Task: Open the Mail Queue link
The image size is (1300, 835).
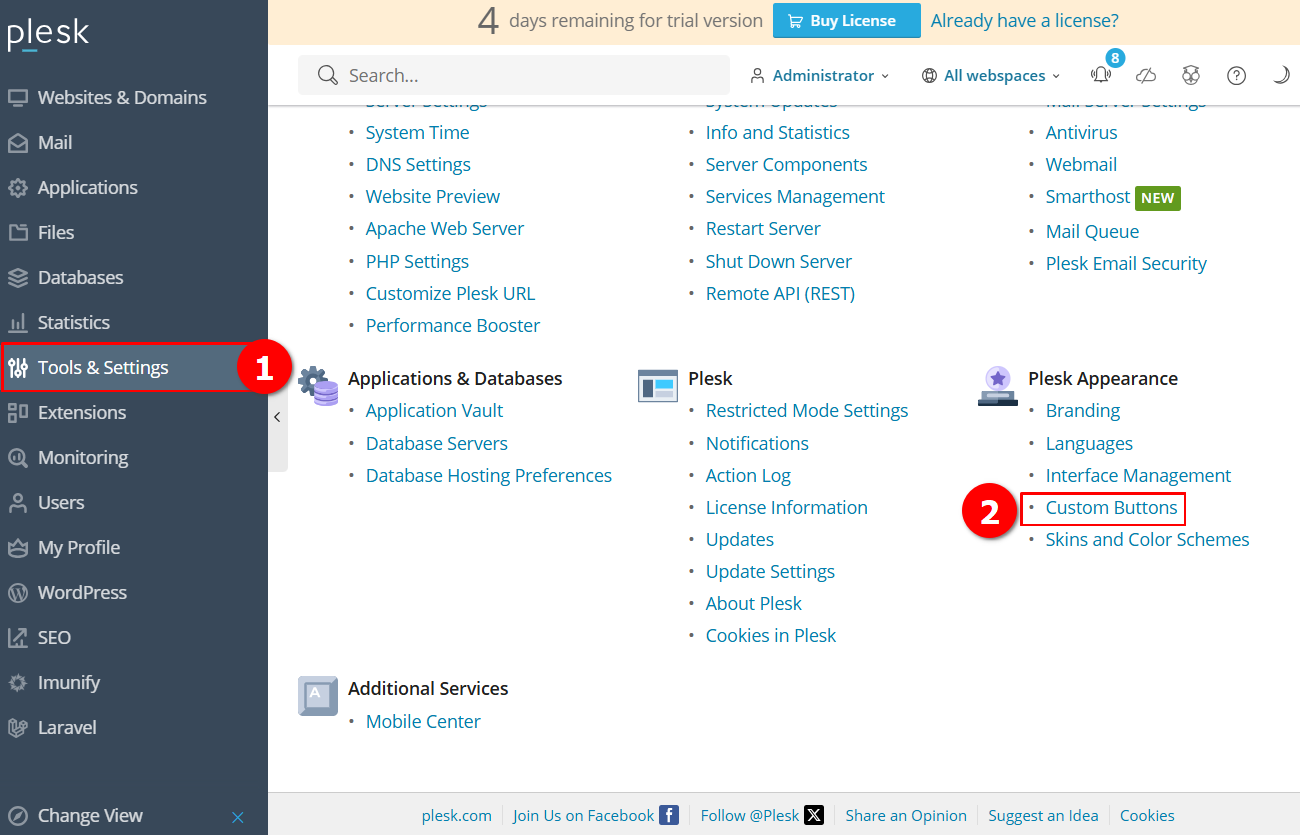Action: [x=1092, y=231]
